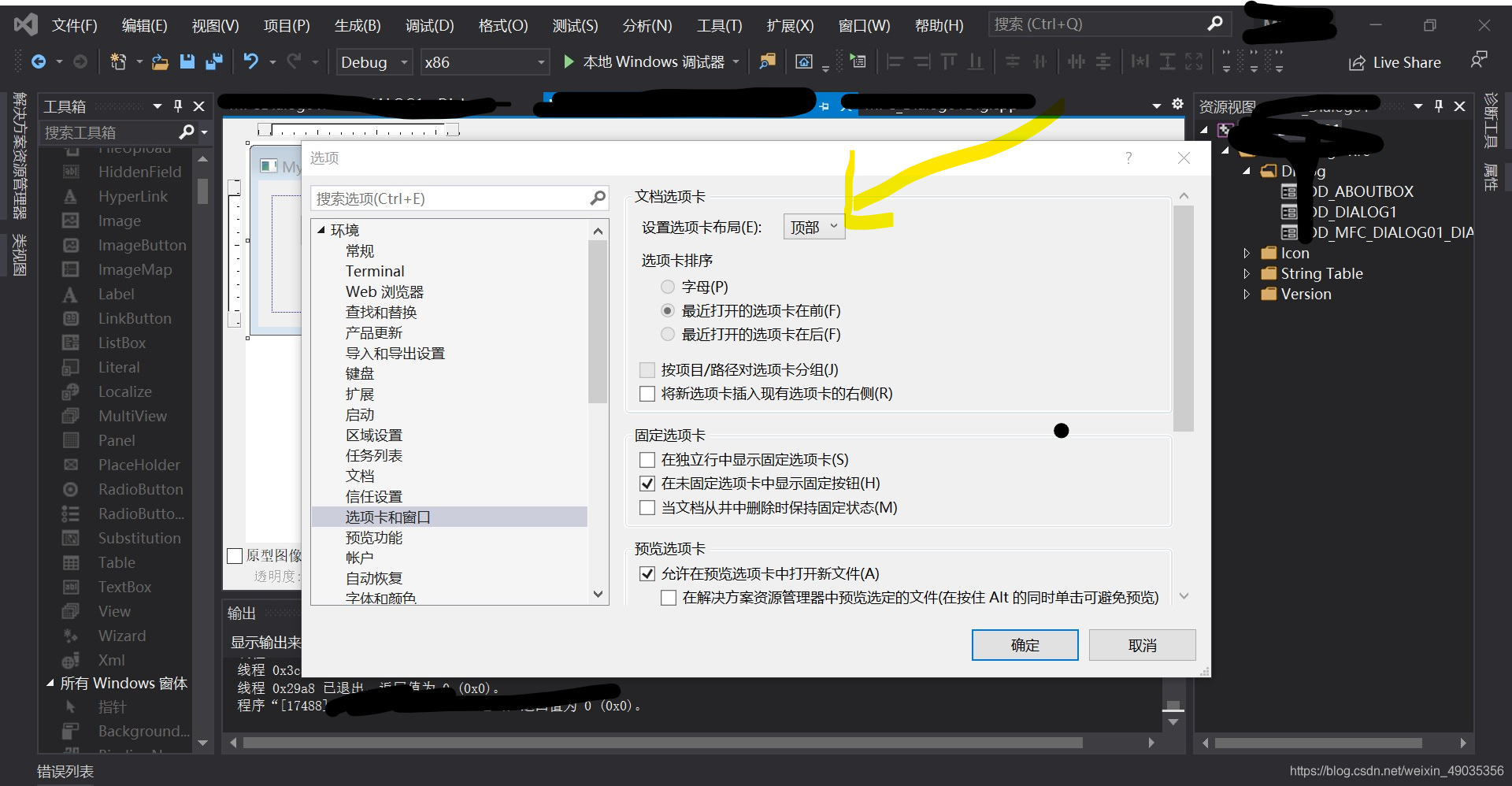The width and height of the screenshot is (1512, 786).
Task: Click the Options dialog help question mark
Action: 1128,158
